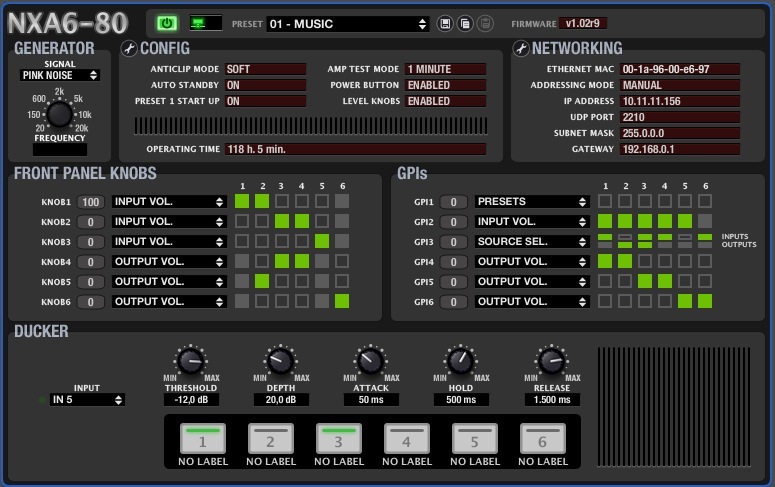Screen dimensions: 775x487
Task: Toggle GPI6 assignment box for channel 5
Action: click(685, 301)
